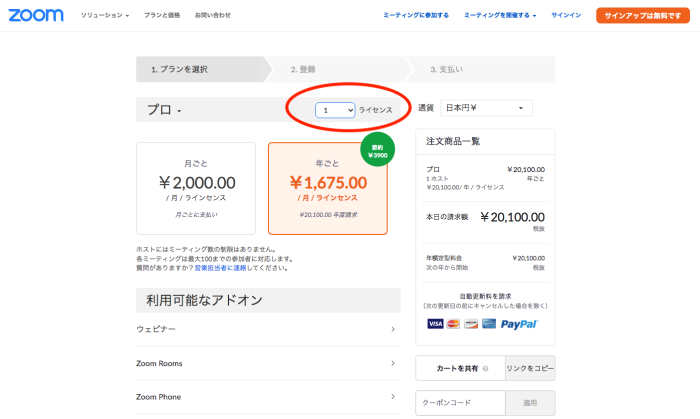
Task: Select the 月ごと ¥2,000.00 plan card
Action: [196, 188]
